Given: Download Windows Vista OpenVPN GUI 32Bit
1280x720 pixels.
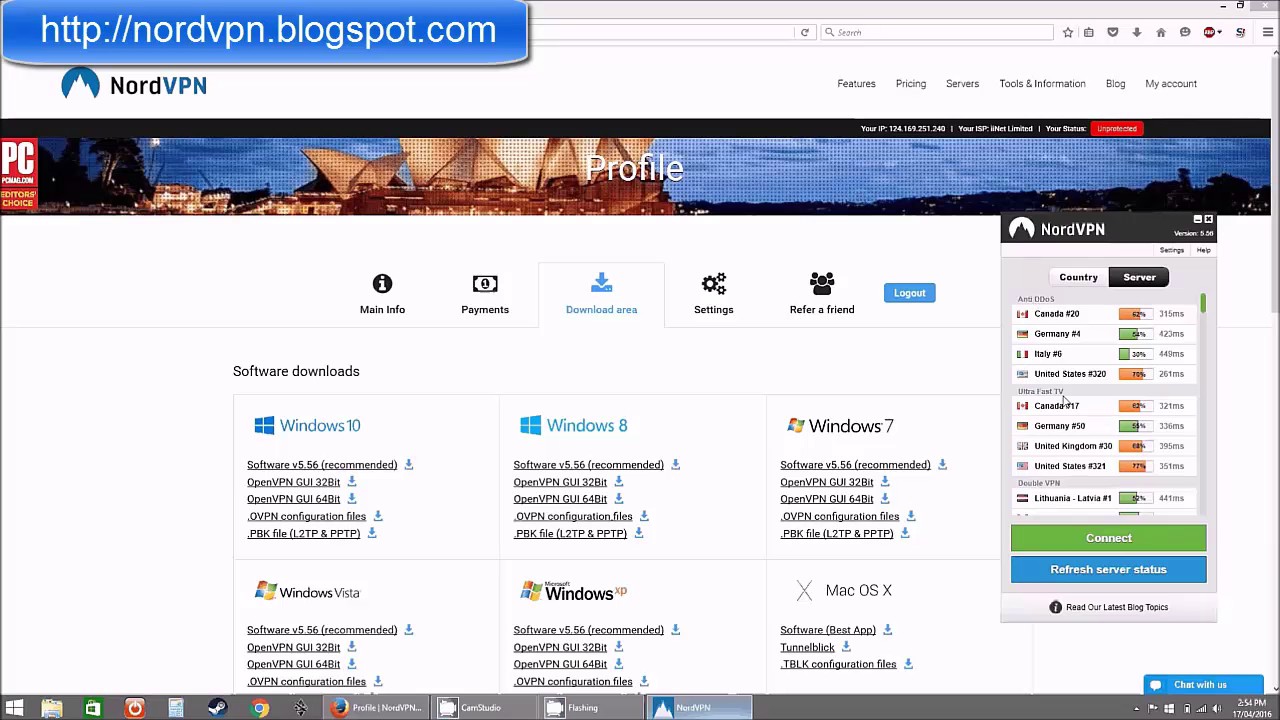Looking at the screenshot, I should pos(293,647).
